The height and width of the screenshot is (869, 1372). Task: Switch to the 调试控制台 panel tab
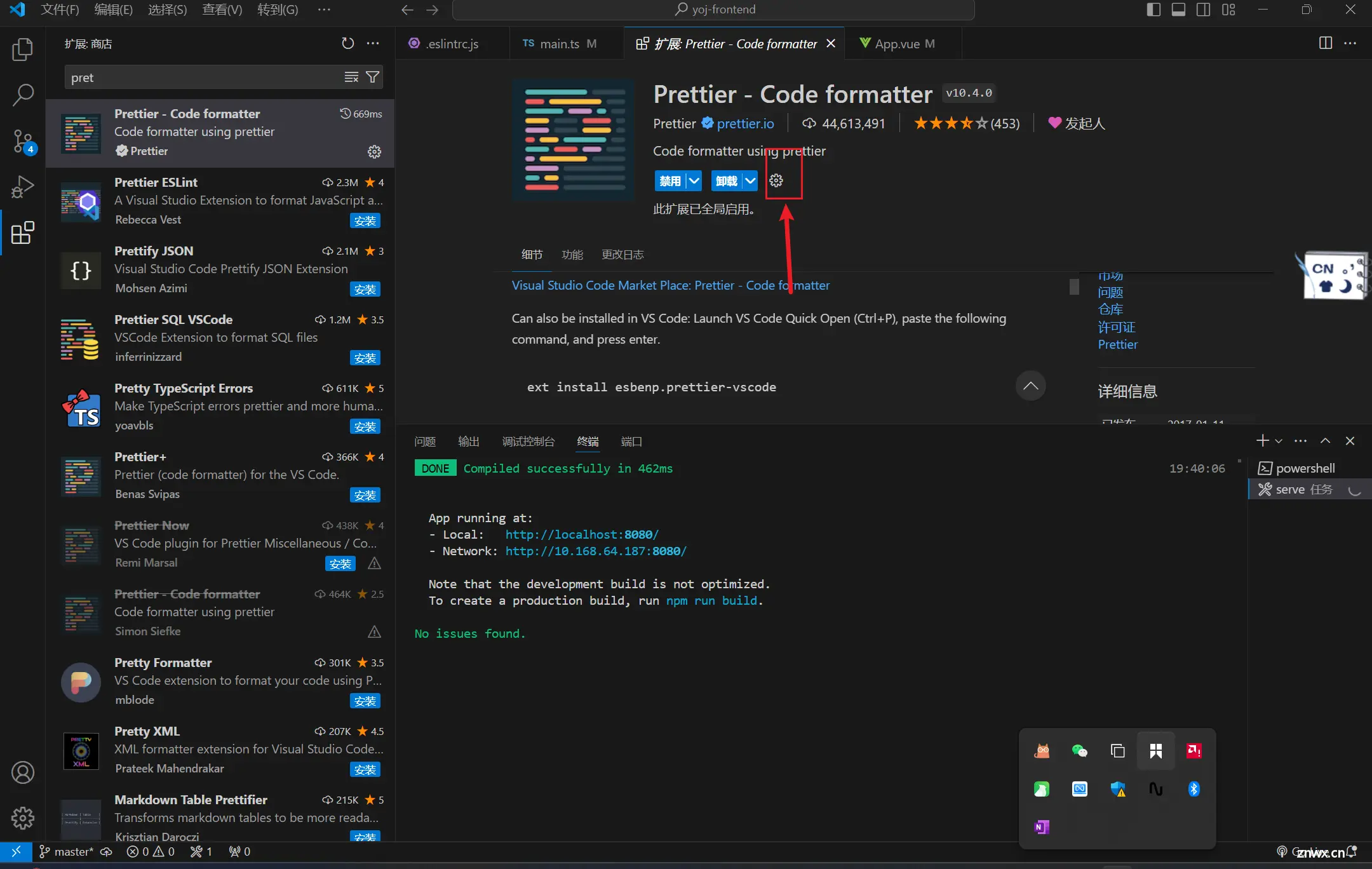pos(528,441)
